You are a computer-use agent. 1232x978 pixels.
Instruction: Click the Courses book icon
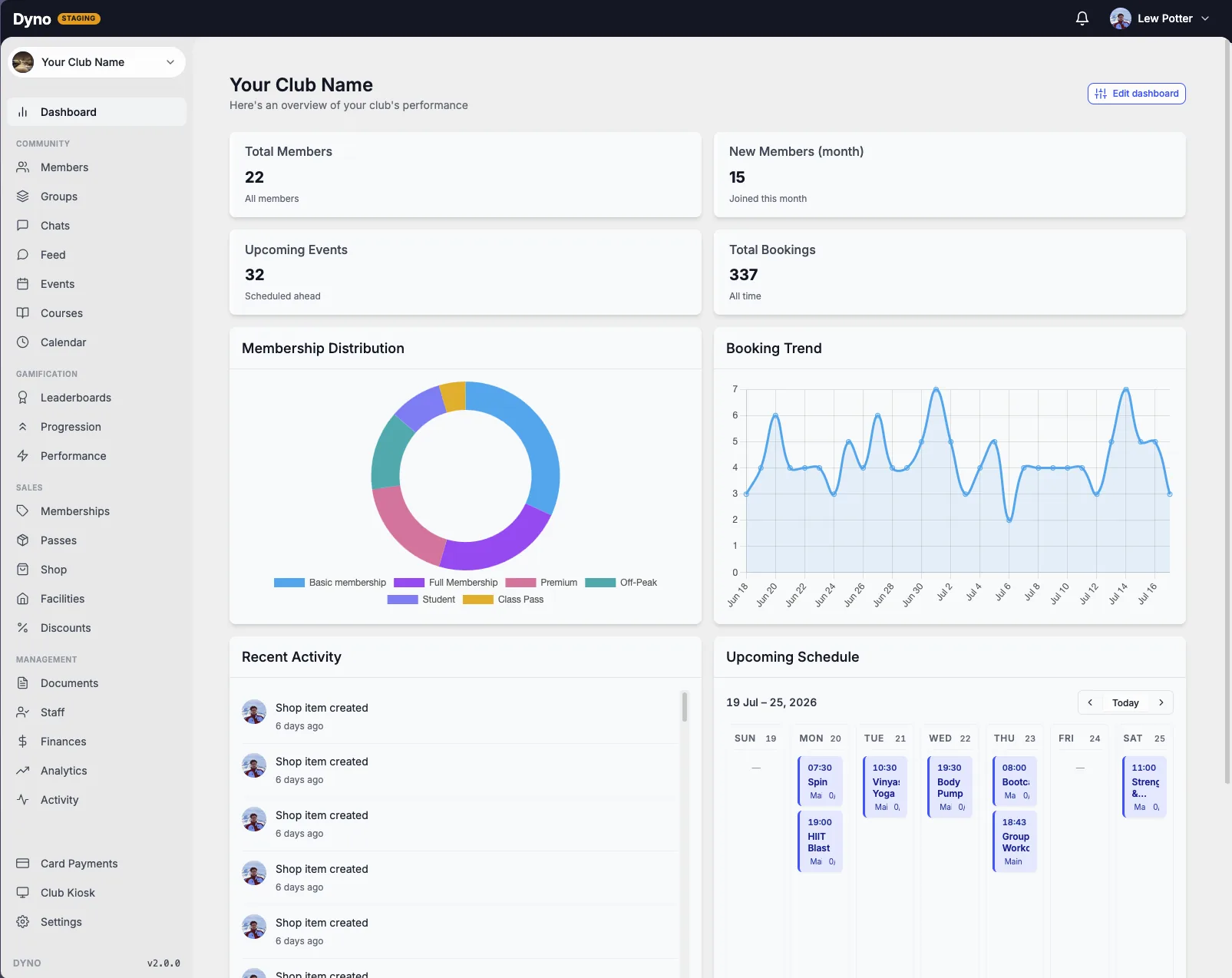point(23,313)
